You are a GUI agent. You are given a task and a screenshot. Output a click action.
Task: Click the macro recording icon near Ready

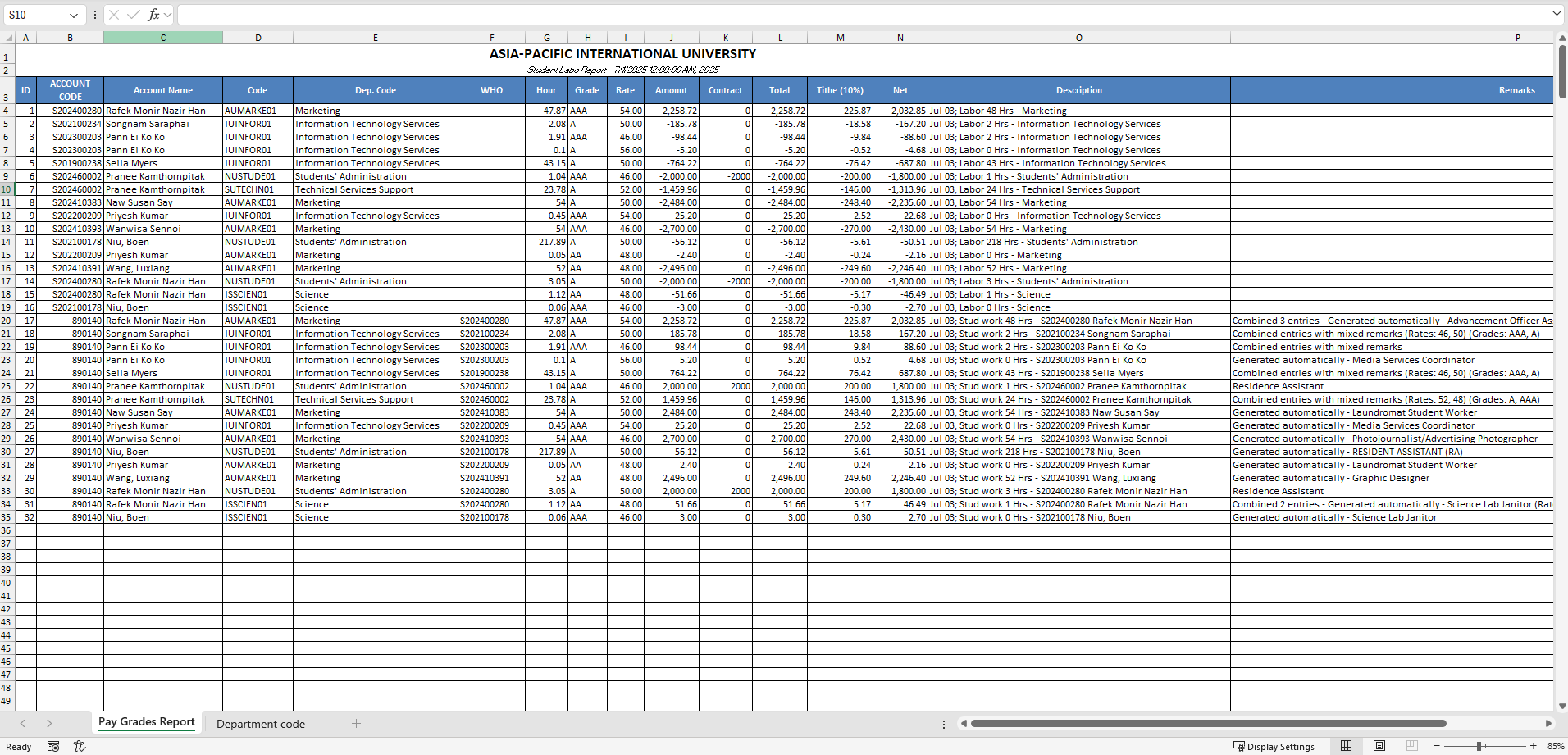coord(53,747)
